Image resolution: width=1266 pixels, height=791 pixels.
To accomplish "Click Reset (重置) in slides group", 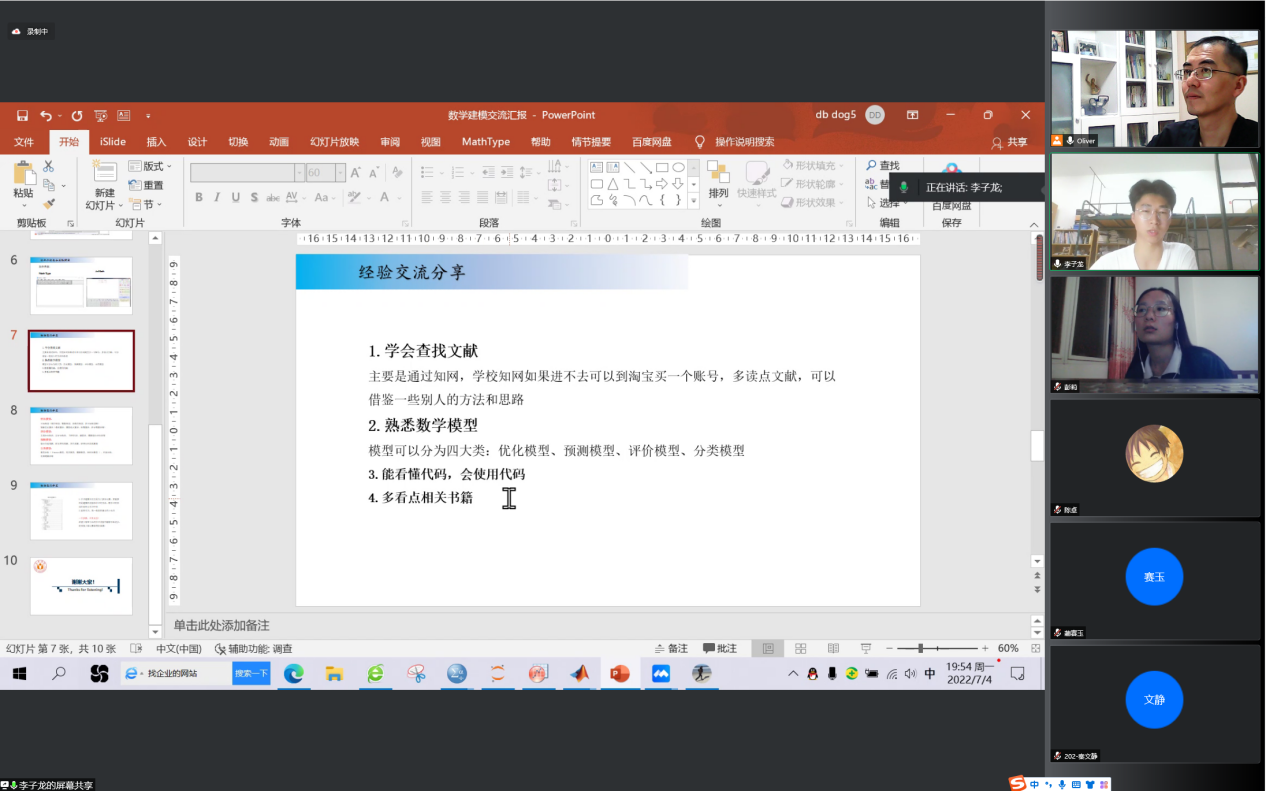I will (x=146, y=185).
